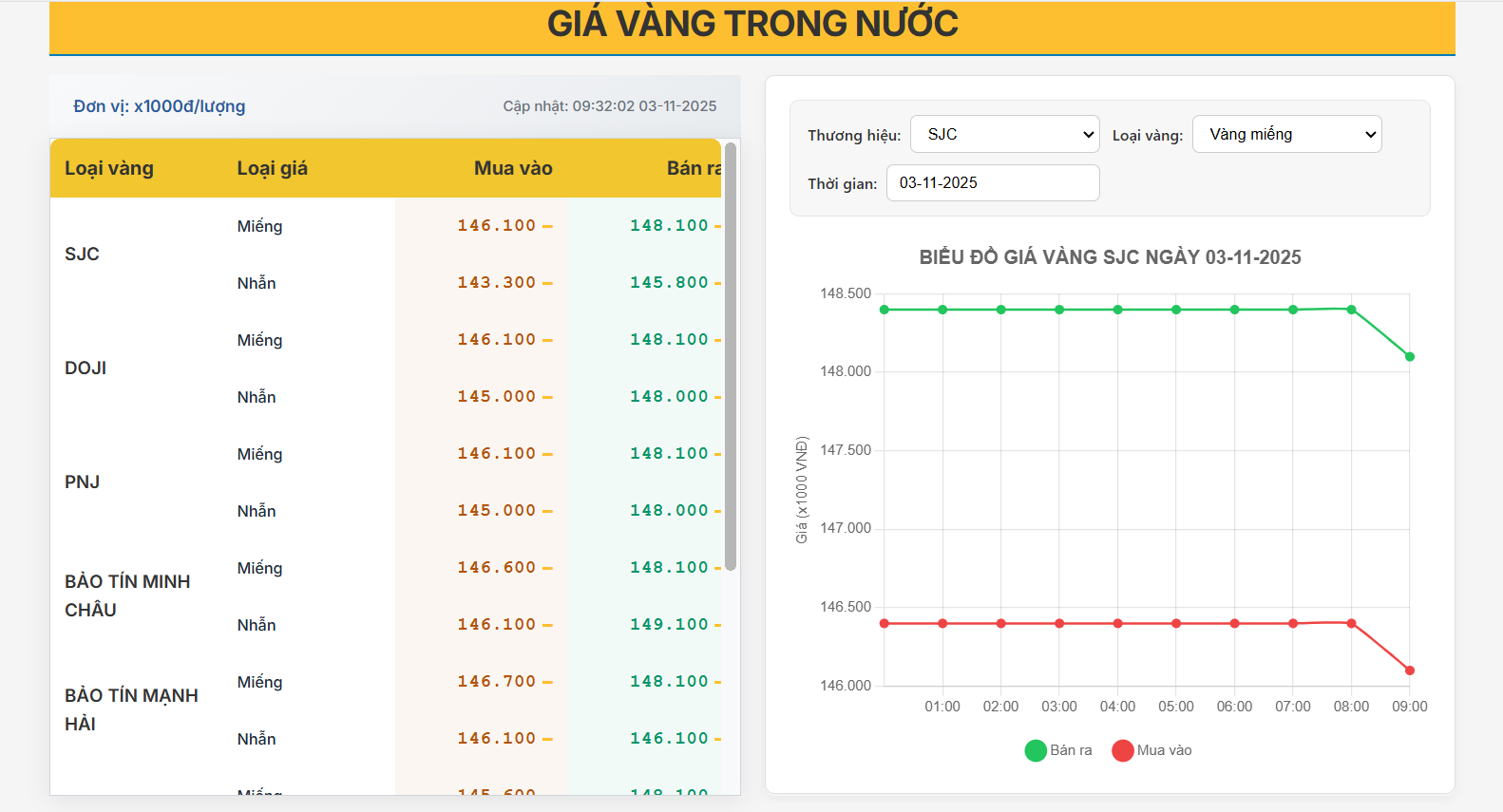The image size is (1503, 812).
Task: Click the Đơn vị x1000đ/lượng label
Action: 160,106
